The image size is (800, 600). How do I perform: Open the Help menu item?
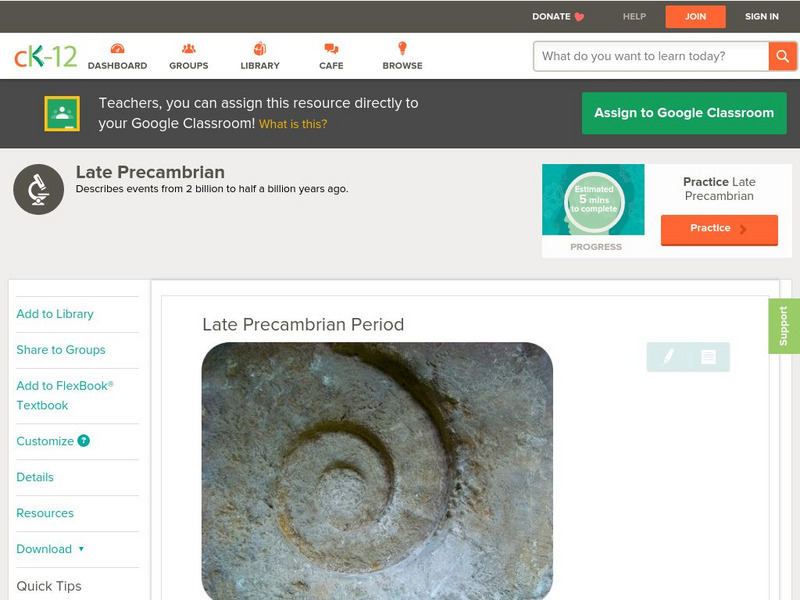coord(634,16)
